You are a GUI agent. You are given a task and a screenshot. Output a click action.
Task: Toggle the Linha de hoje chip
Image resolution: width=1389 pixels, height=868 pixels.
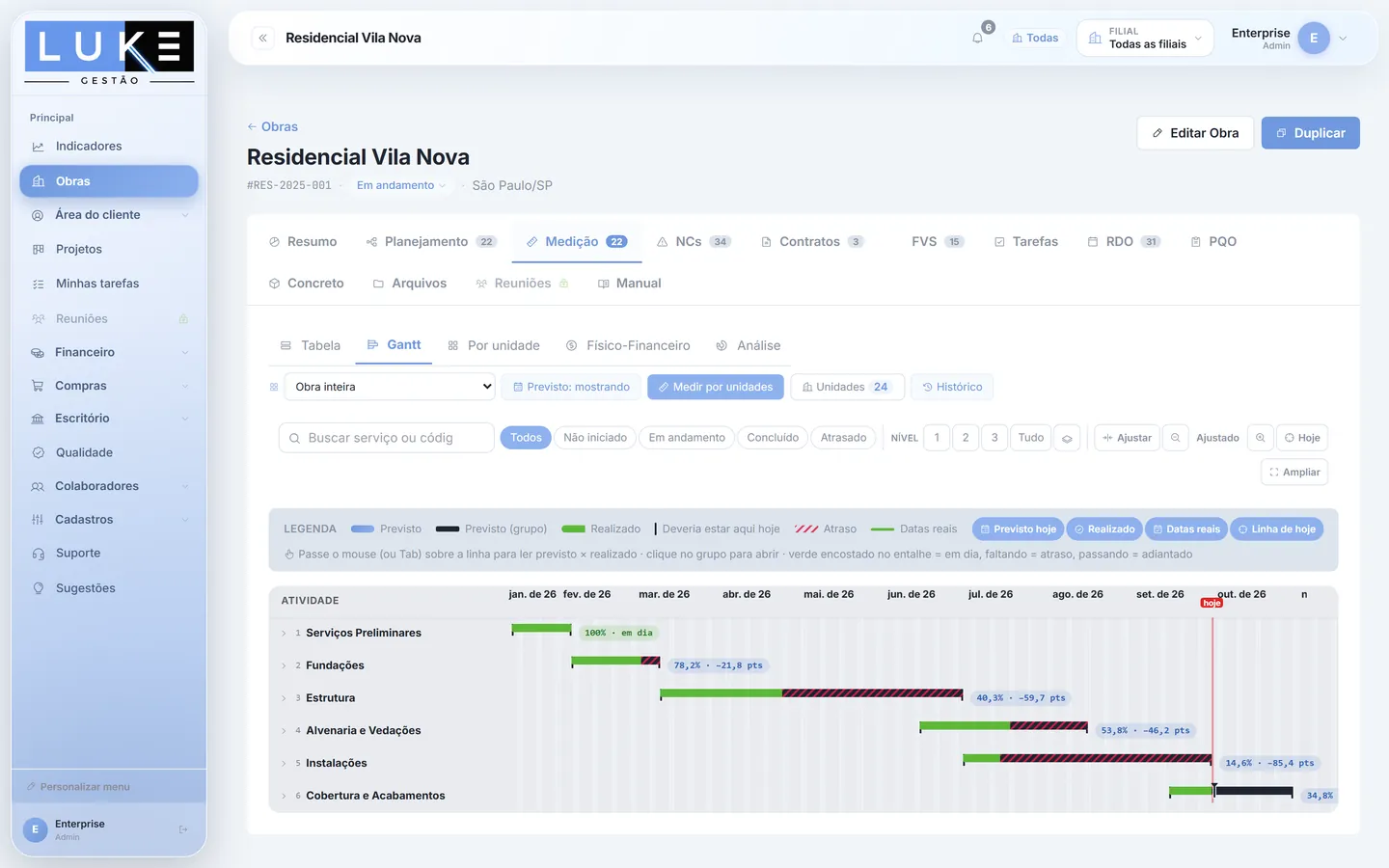1277,529
